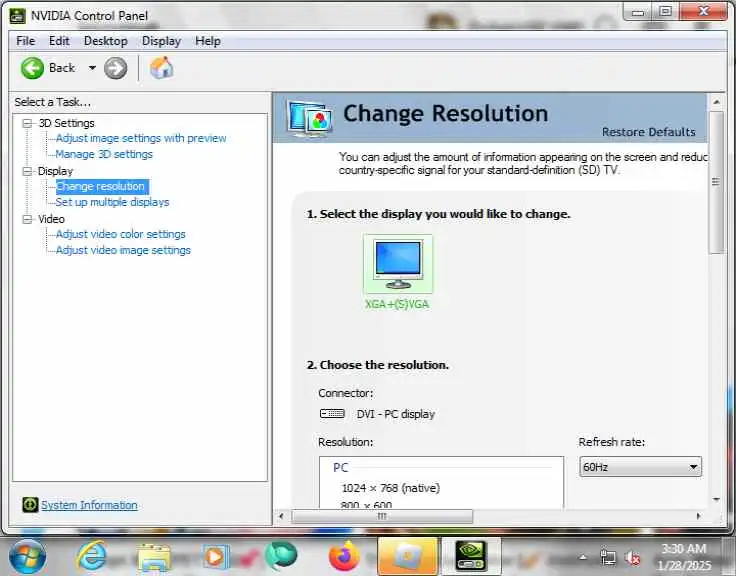The image size is (736, 576).
Task: Show hidden tray icons arrow
Action: [583, 558]
